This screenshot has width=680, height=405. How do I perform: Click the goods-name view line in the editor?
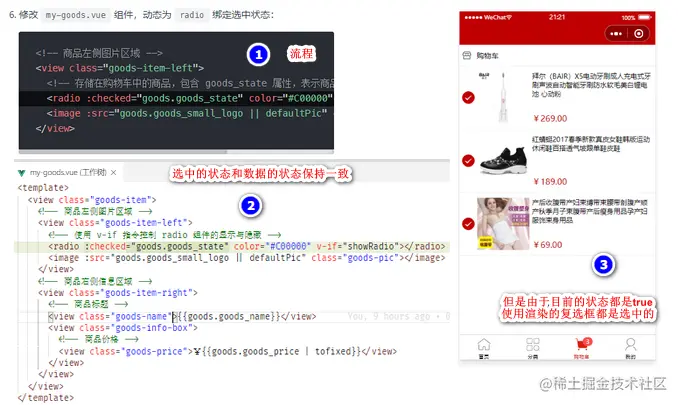point(182,317)
